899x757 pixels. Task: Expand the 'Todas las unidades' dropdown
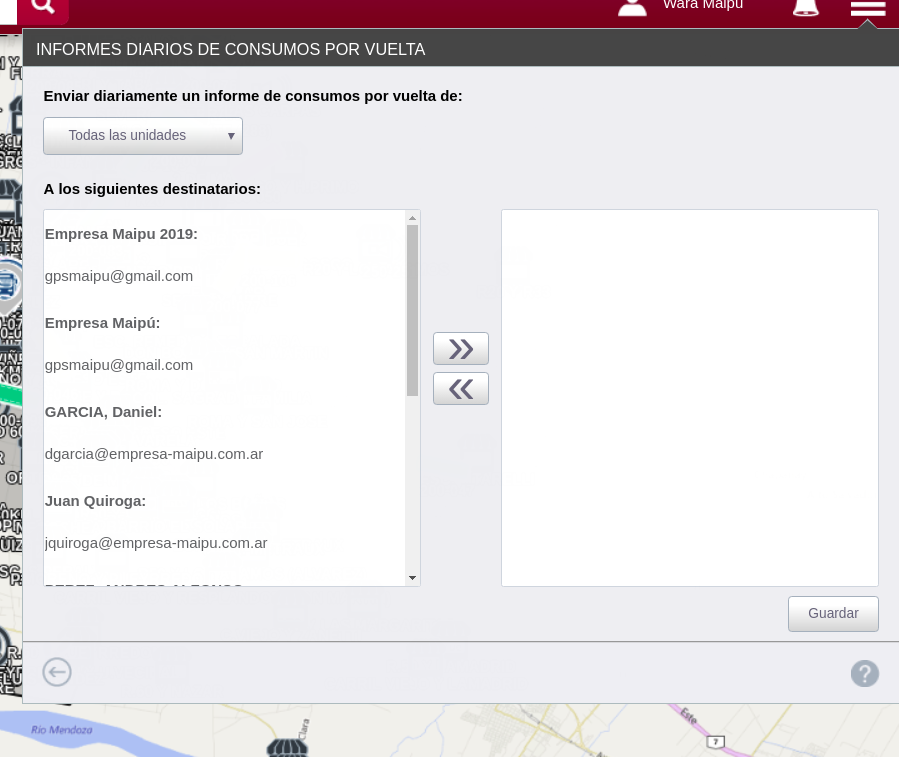point(143,135)
